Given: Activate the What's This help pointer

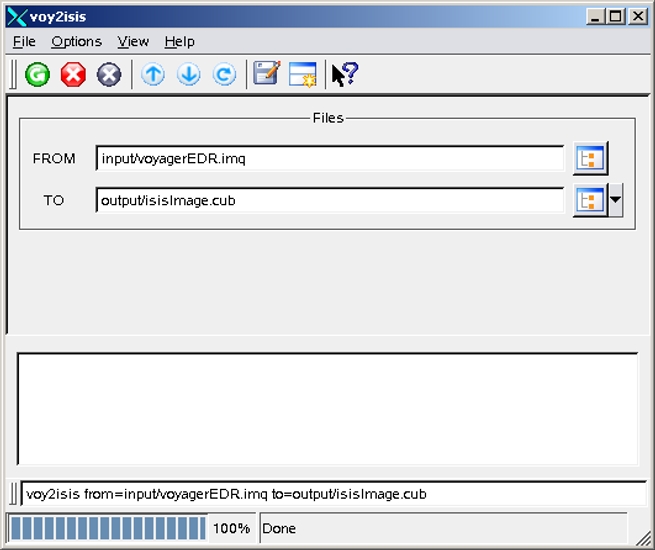Looking at the screenshot, I should [x=344, y=75].
